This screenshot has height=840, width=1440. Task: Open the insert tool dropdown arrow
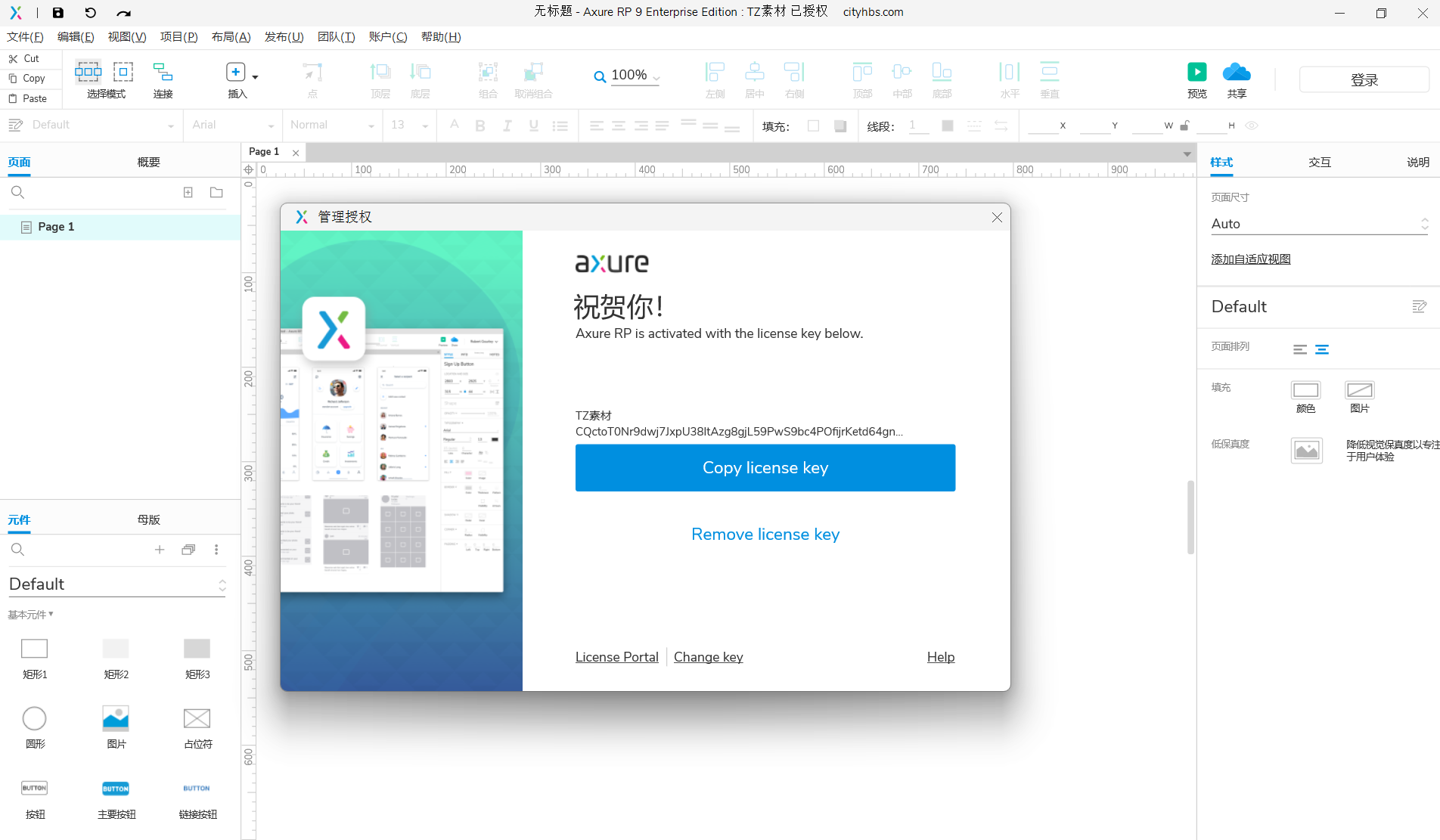coord(255,77)
